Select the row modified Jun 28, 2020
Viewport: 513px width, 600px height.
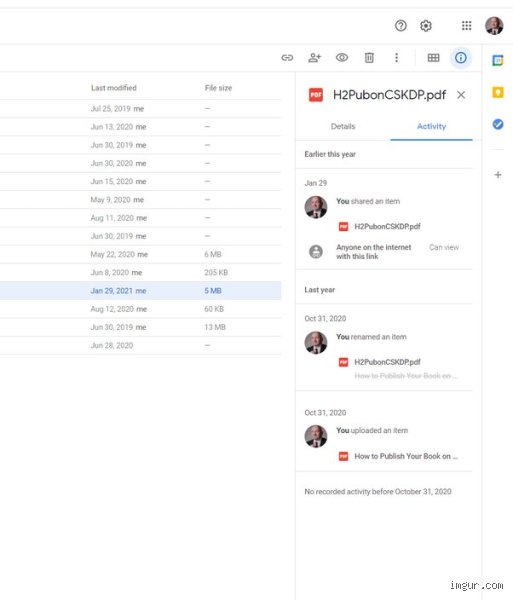[140, 346]
